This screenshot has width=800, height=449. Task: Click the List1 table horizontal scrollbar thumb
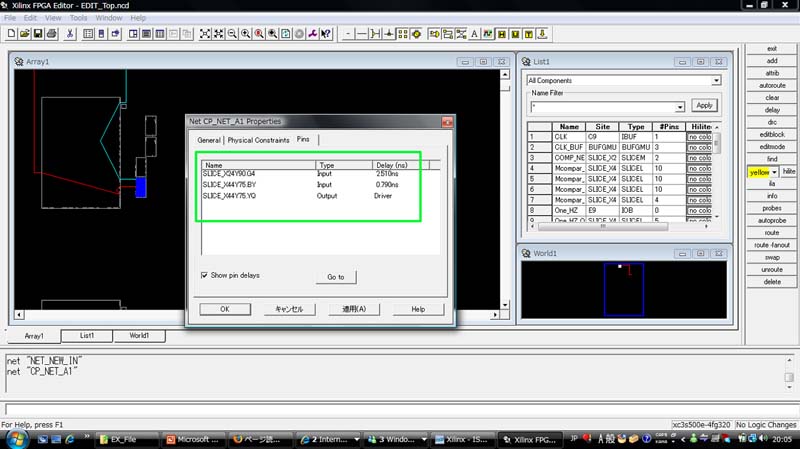point(603,227)
